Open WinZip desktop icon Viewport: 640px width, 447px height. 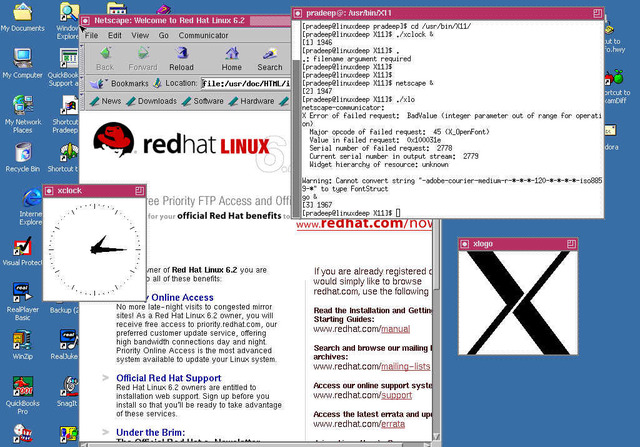pos(22,345)
